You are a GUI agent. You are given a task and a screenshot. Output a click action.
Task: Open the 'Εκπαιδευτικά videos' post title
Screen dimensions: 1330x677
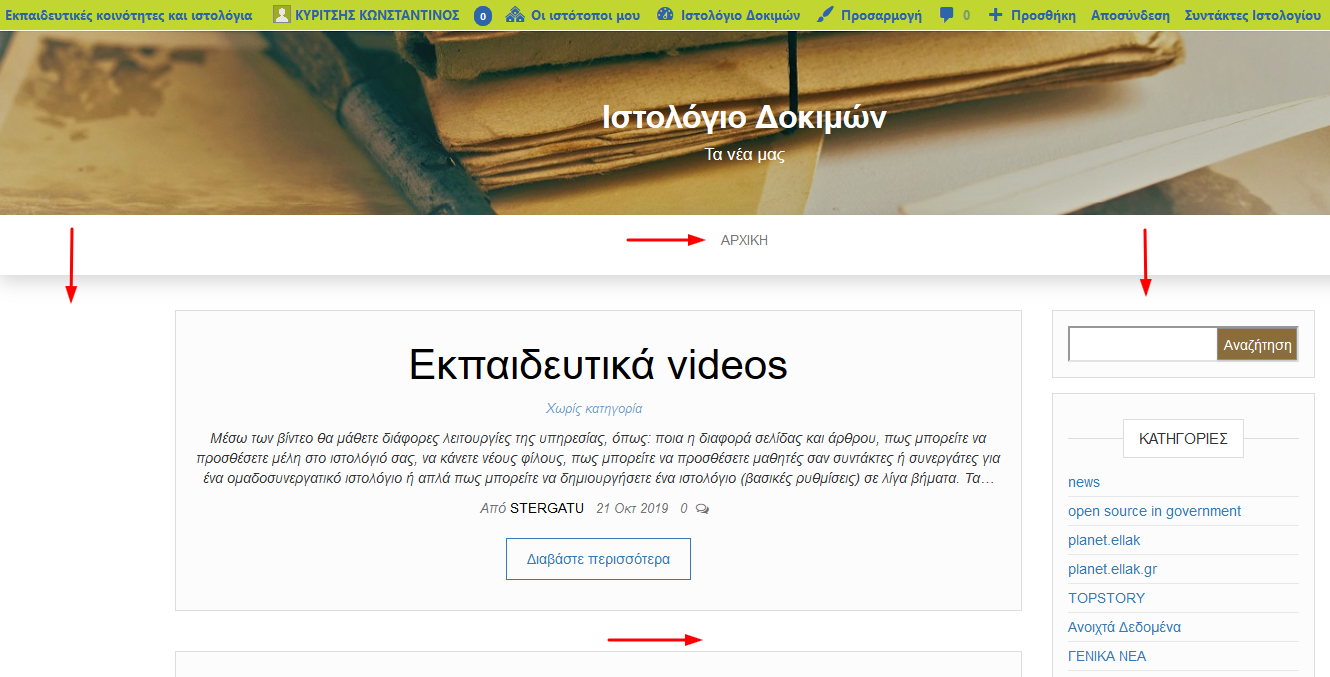[598, 365]
